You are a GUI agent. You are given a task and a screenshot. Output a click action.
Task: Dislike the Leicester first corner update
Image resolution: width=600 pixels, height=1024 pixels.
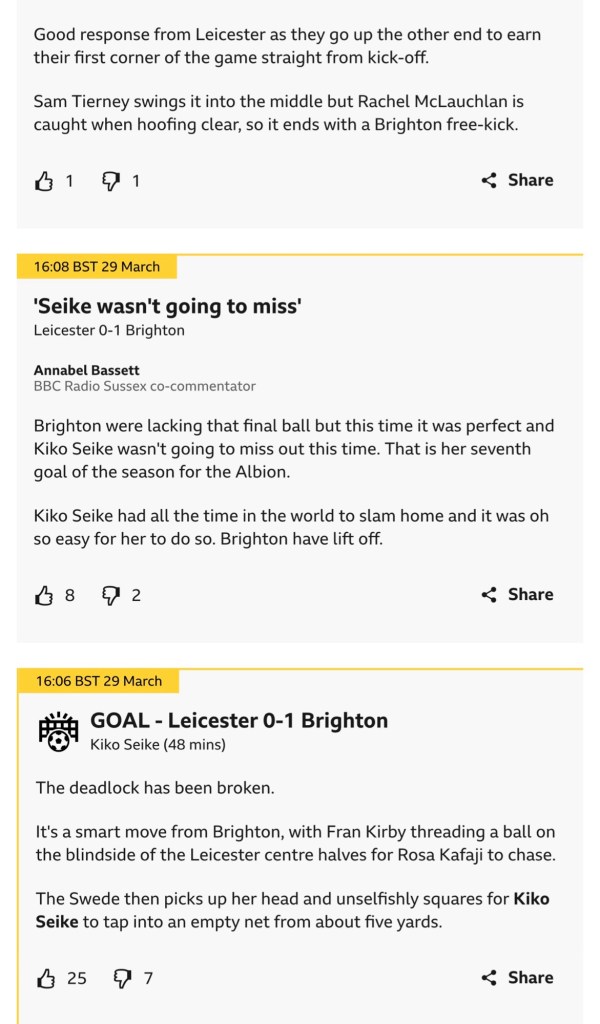click(x=111, y=181)
